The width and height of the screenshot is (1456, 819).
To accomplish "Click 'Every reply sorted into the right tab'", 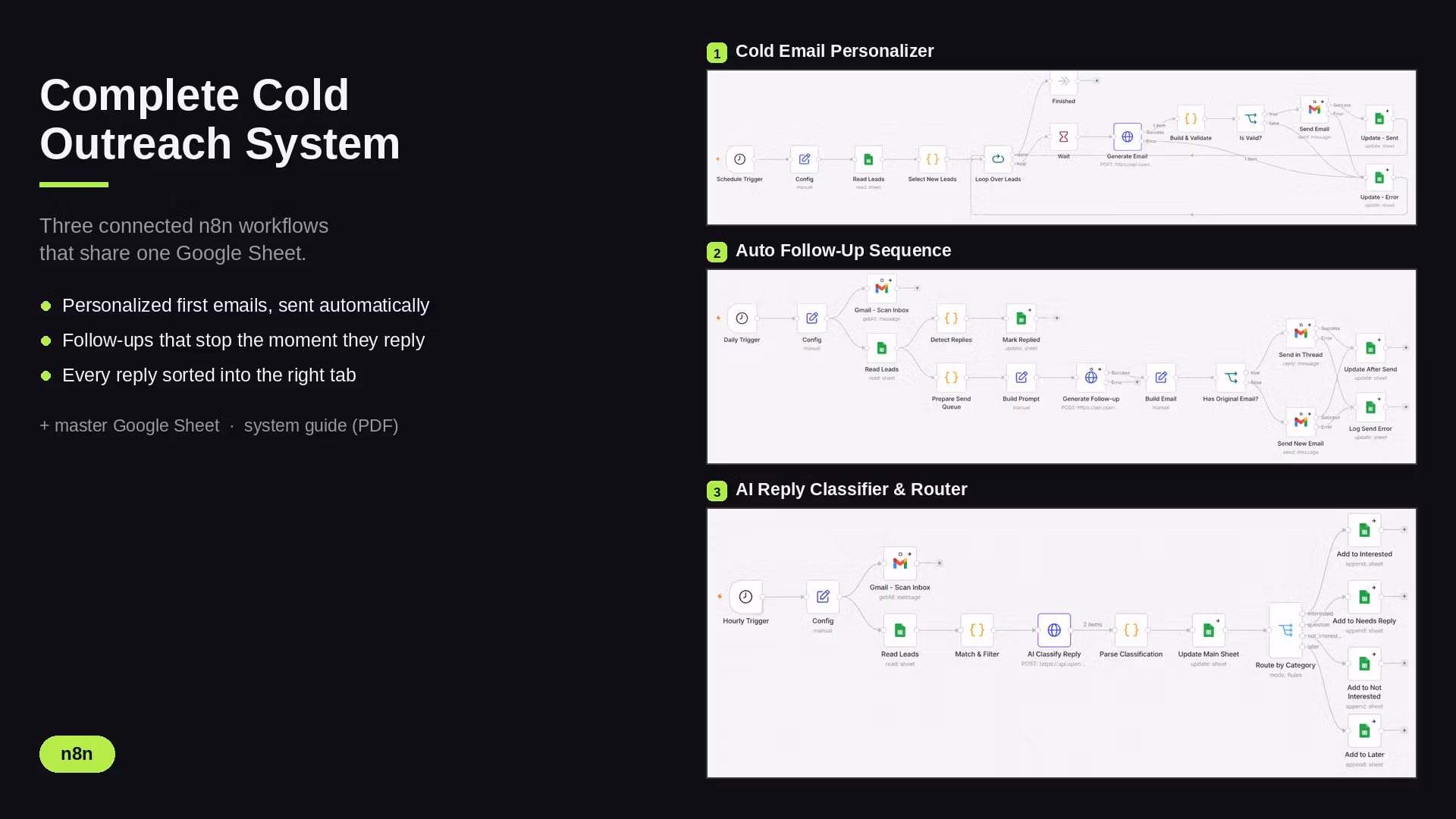I will click(x=209, y=375).
